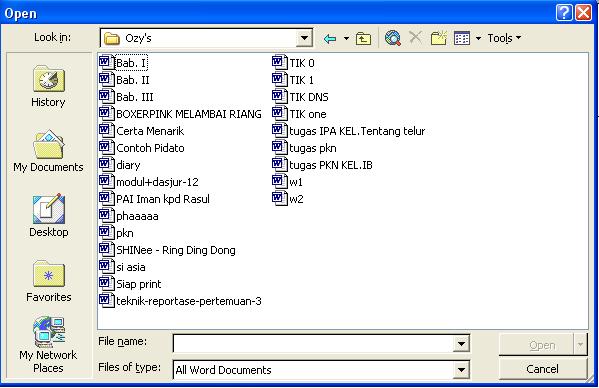Screen dimensions: 599x388
Task: Click the Open button
Action: pyautogui.click(x=536, y=345)
